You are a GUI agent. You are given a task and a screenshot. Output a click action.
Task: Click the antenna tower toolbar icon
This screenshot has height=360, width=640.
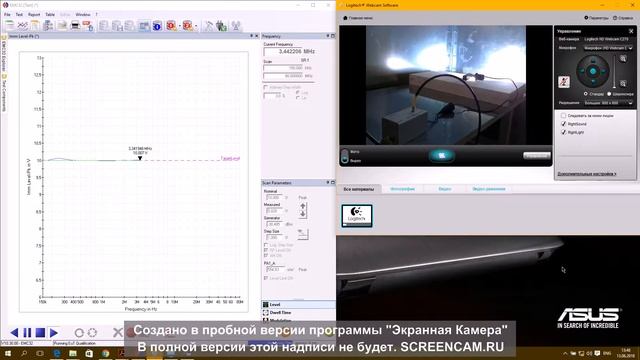click(236, 26)
